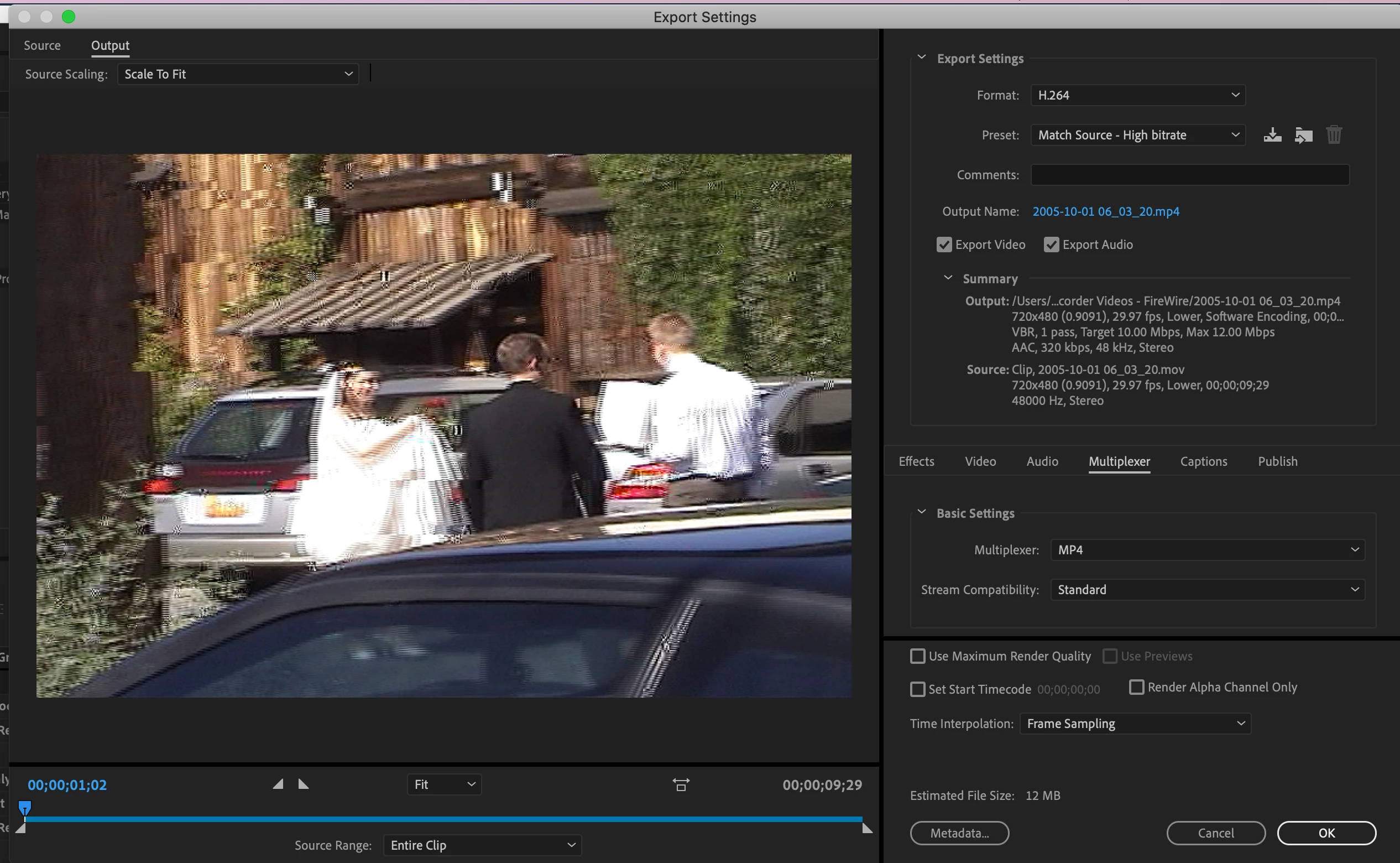
Task: Open the Format dropdown showing H.264
Action: pyautogui.click(x=1137, y=95)
